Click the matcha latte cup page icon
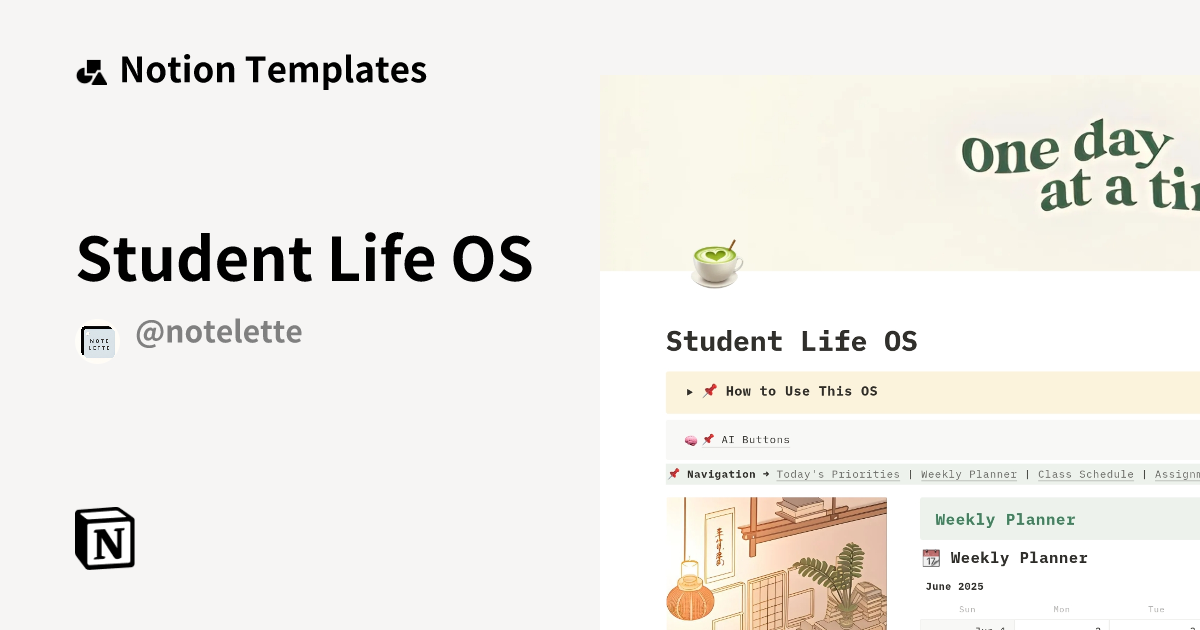This screenshot has height=630, width=1200. 714,263
